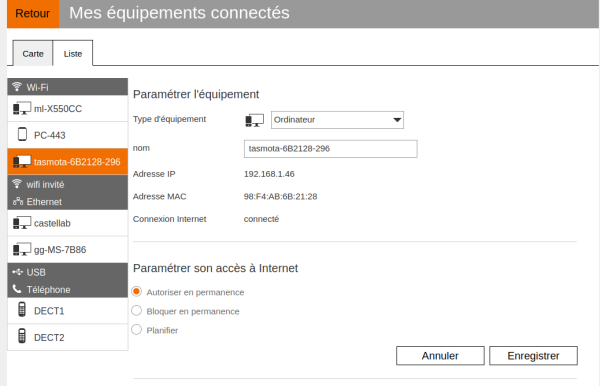The height and width of the screenshot is (386, 600).
Task: Click the nom field containing tasmota-6B2128-296
Action: [331, 149]
